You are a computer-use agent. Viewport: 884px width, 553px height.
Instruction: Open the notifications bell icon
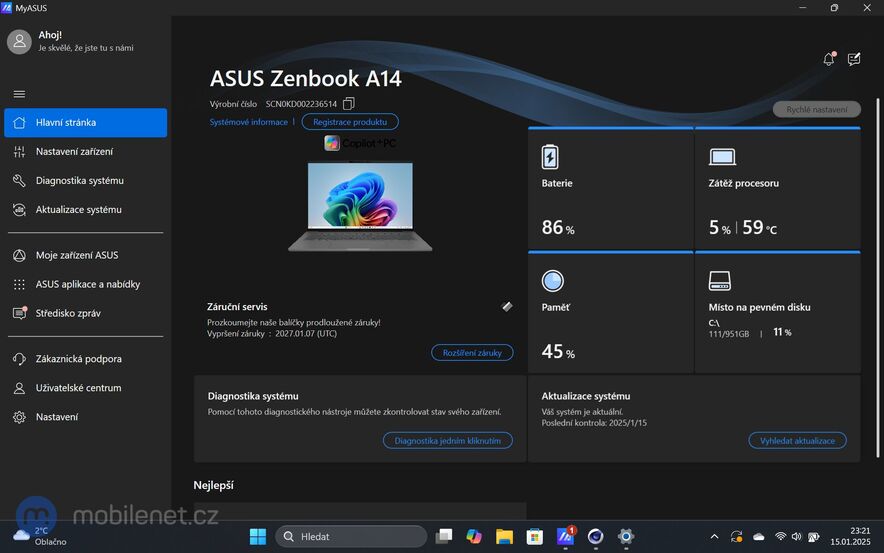tap(829, 59)
